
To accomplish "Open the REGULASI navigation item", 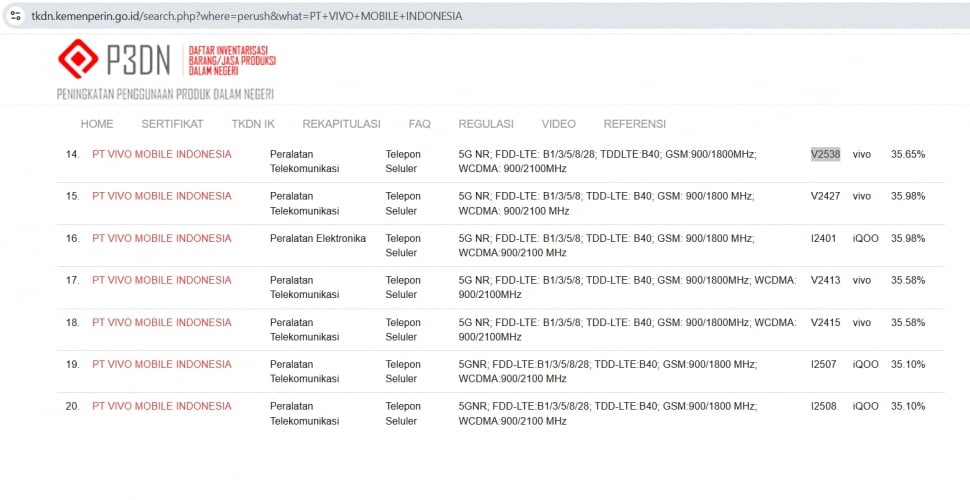I will (x=486, y=124).
